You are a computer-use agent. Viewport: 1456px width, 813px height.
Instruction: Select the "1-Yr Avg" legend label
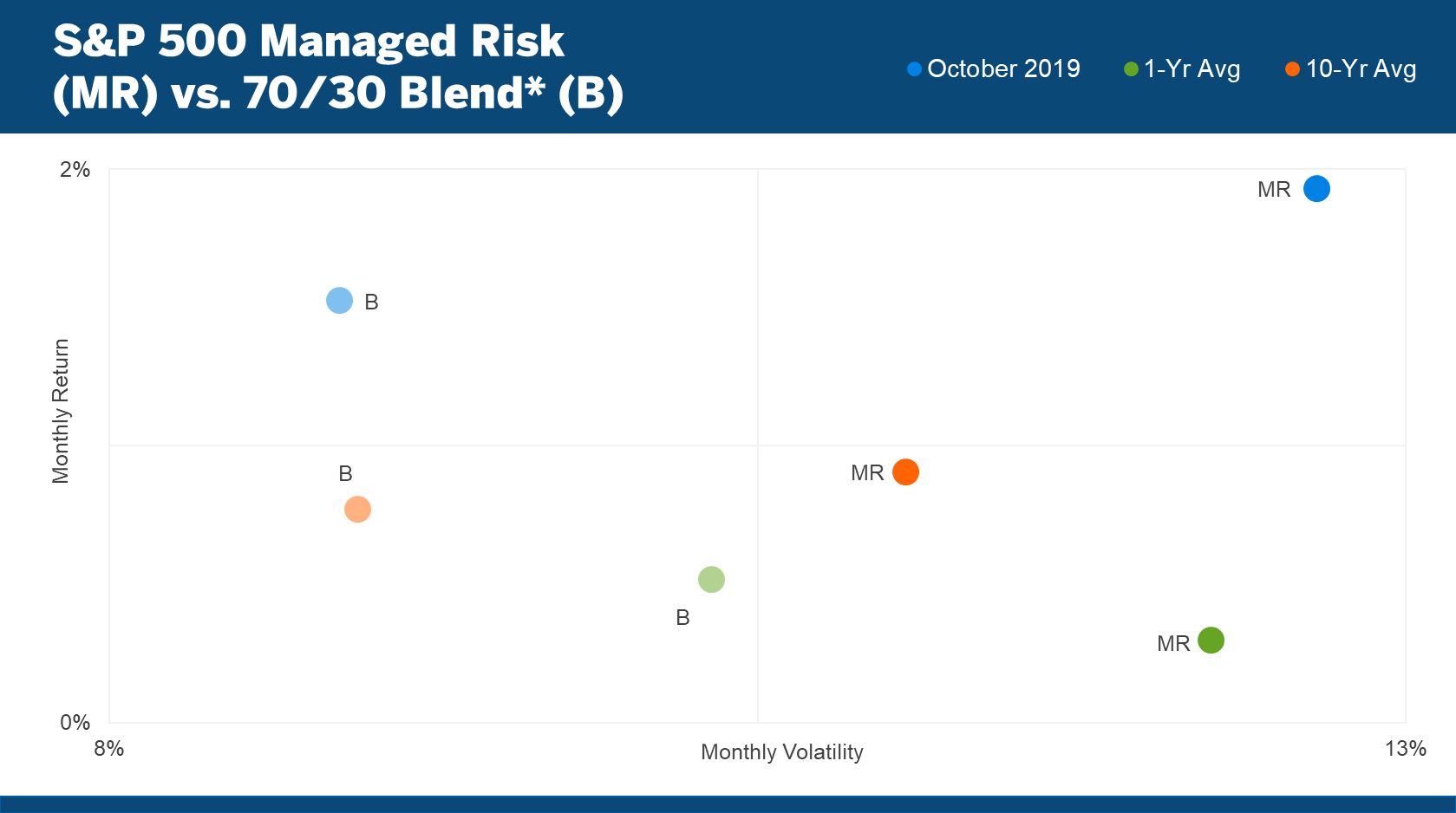tap(1192, 69)
